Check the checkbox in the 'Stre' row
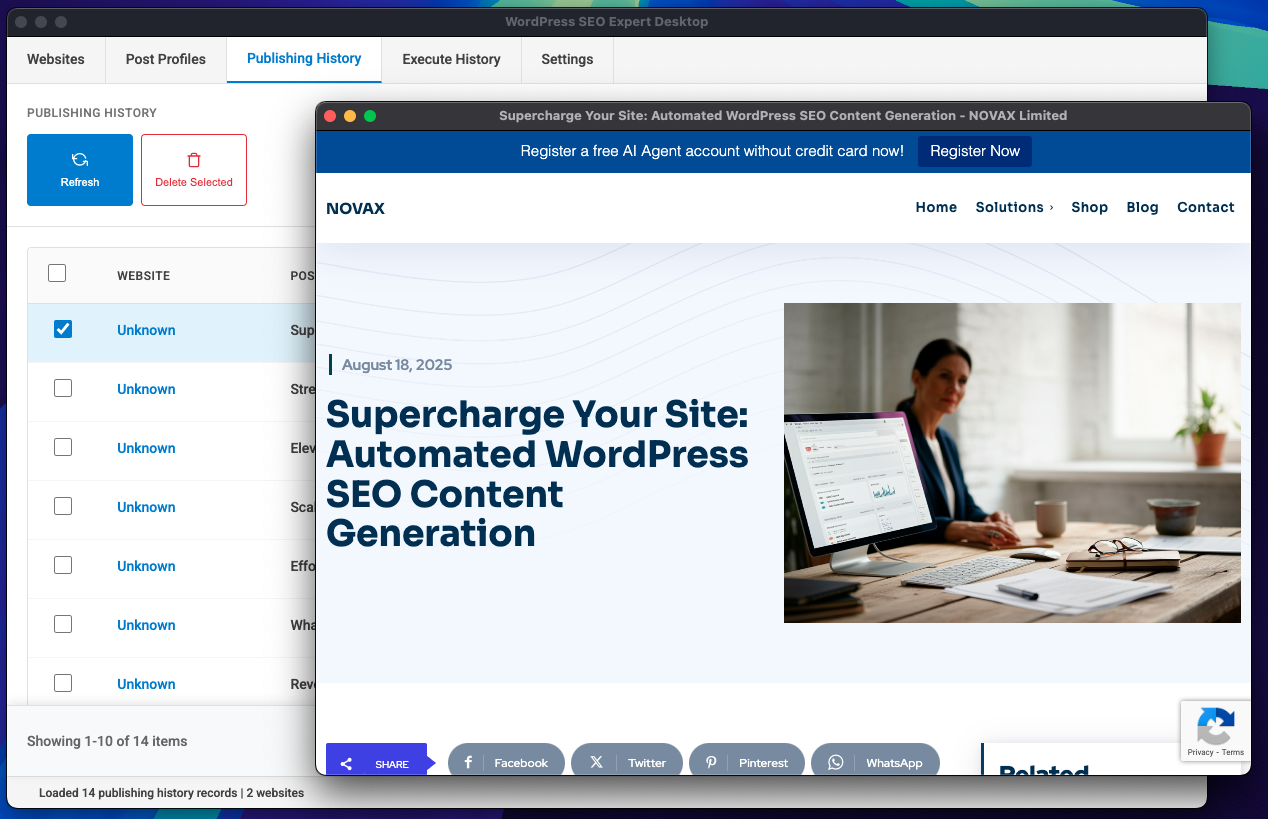1268x819 pixels. (x=63, y=388)
